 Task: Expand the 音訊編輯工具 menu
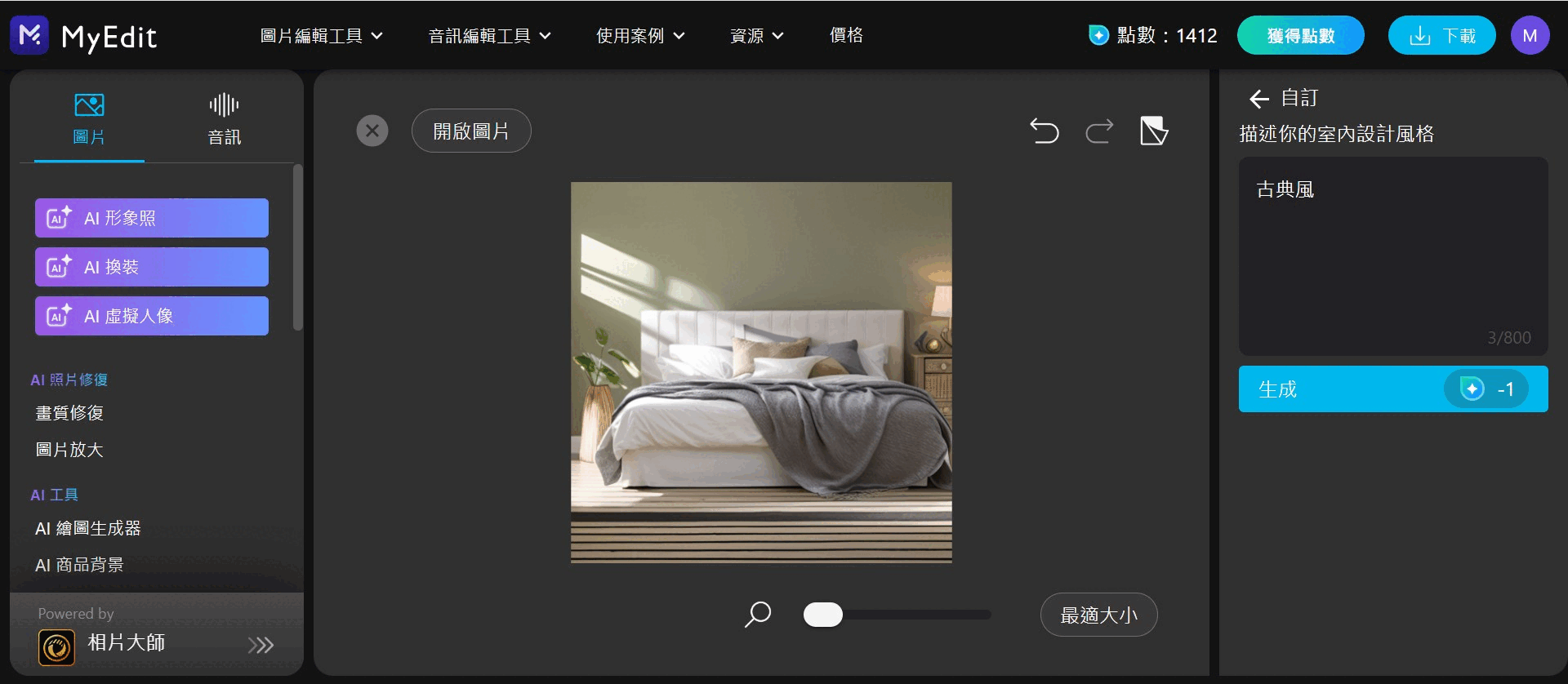pyautogui.click(x=490, y=36)
